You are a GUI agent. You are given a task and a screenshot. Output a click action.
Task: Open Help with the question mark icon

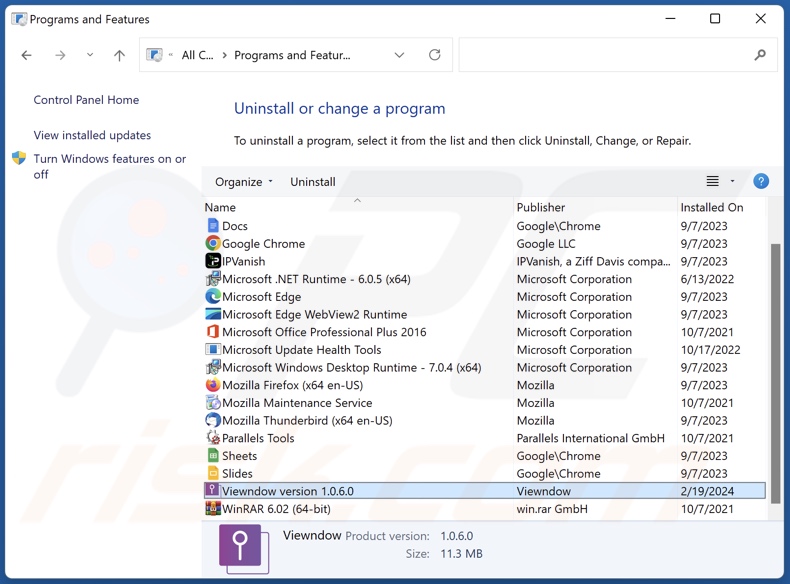coord(761,181)
